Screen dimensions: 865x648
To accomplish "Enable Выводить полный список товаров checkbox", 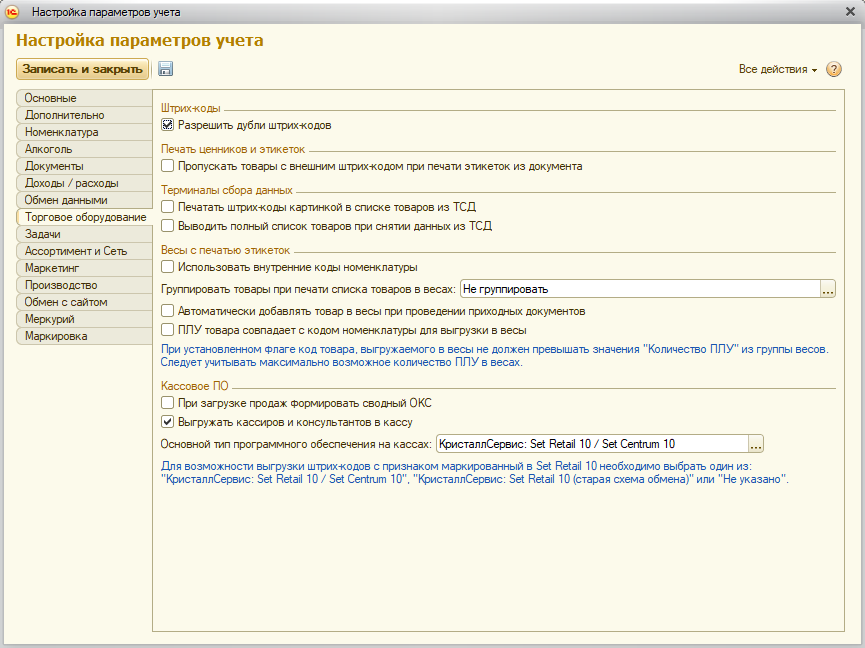I will tap(168, 226).
